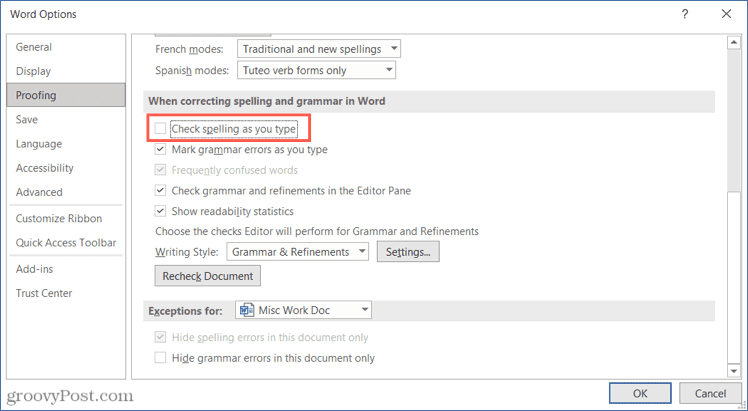748x411 pixels.
Task: Open the Trust Center category
Action: [66, 293]
